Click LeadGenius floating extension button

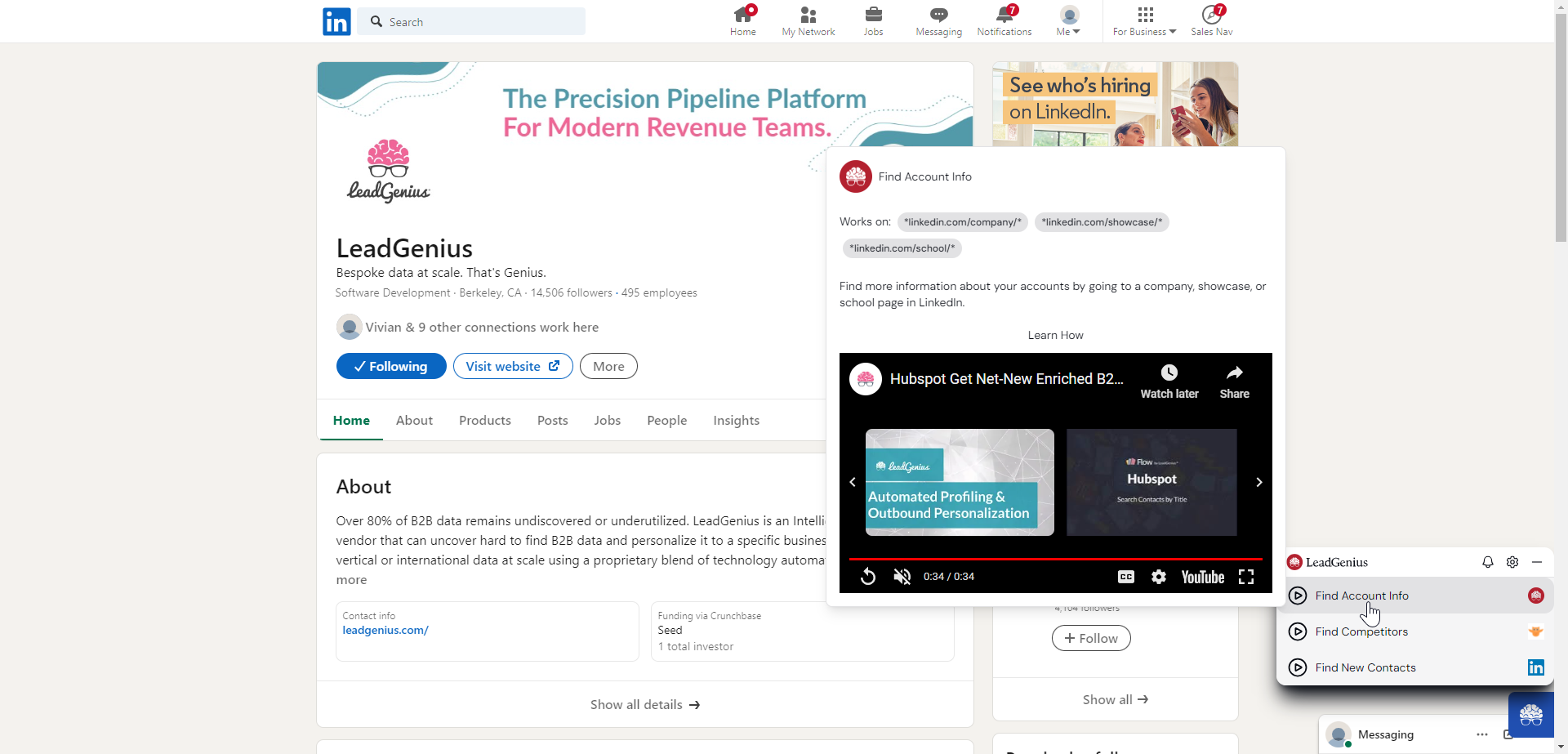coord(1531,715)
